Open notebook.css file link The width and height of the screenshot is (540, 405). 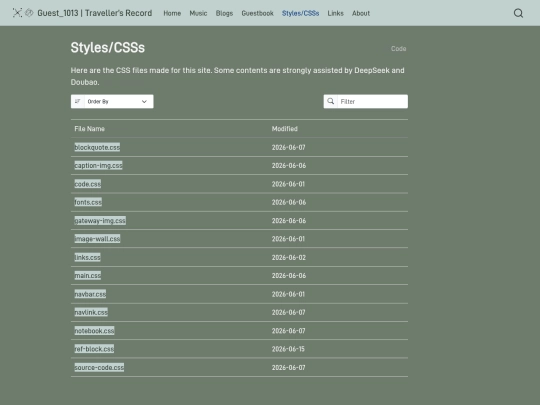coord(95,331)
